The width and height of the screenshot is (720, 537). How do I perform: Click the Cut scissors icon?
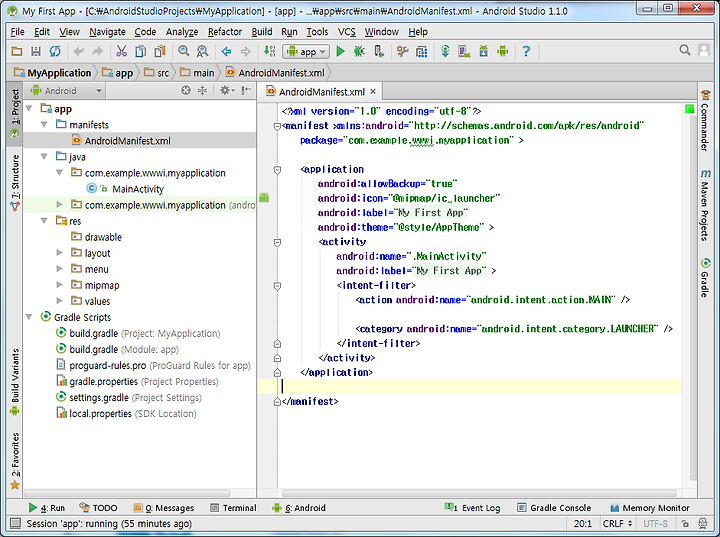(121, 51)
